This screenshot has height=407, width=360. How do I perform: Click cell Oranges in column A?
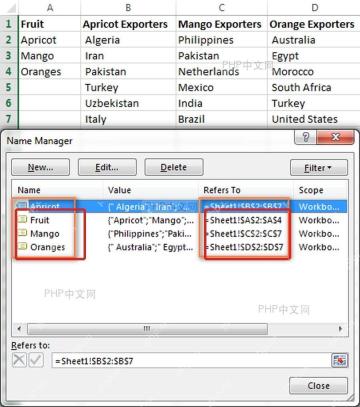(49, 71)
